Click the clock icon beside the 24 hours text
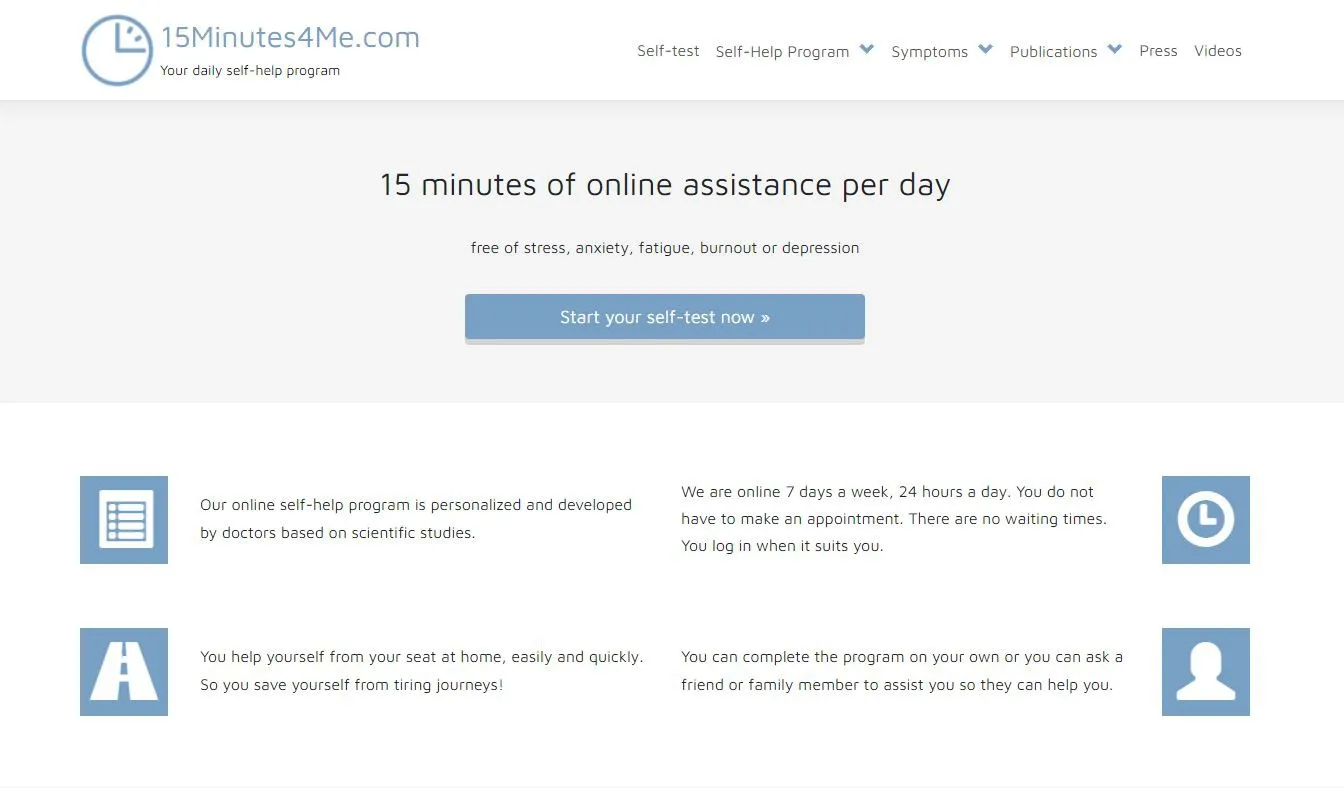 click(1206, 520)
